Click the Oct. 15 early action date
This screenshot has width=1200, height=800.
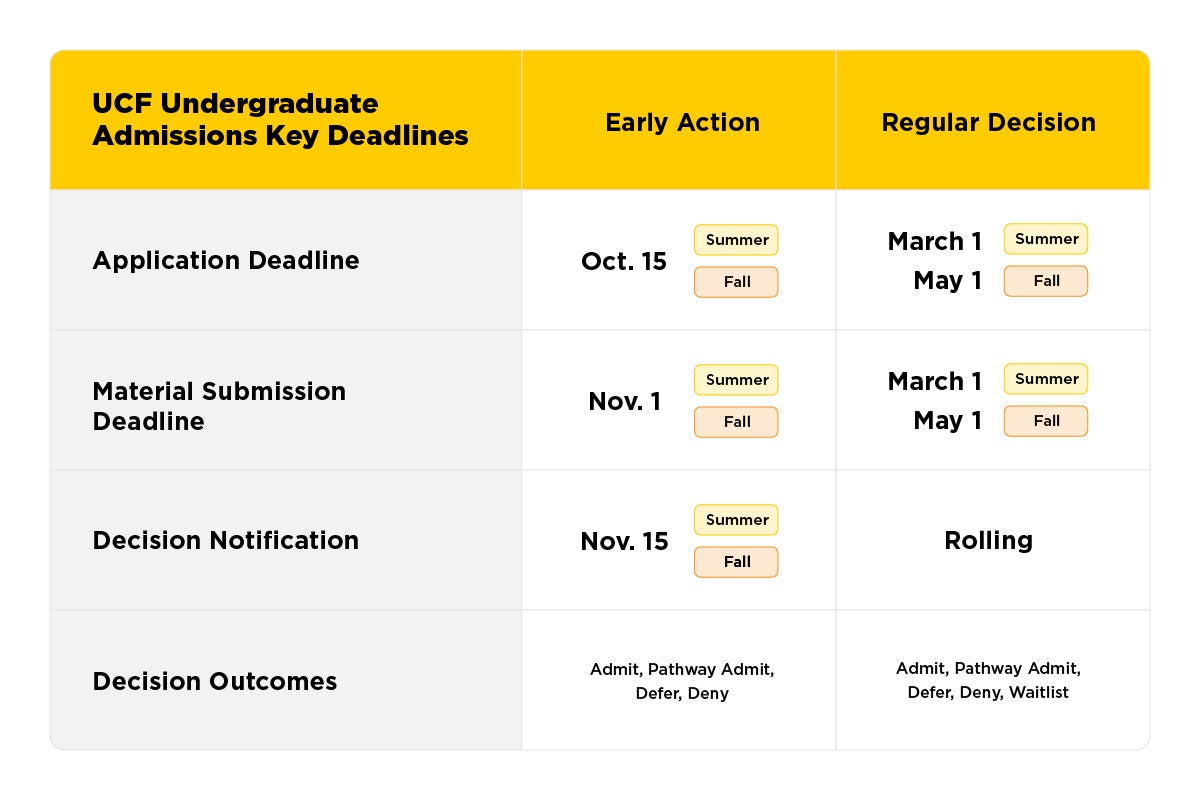tap(624, 261)
